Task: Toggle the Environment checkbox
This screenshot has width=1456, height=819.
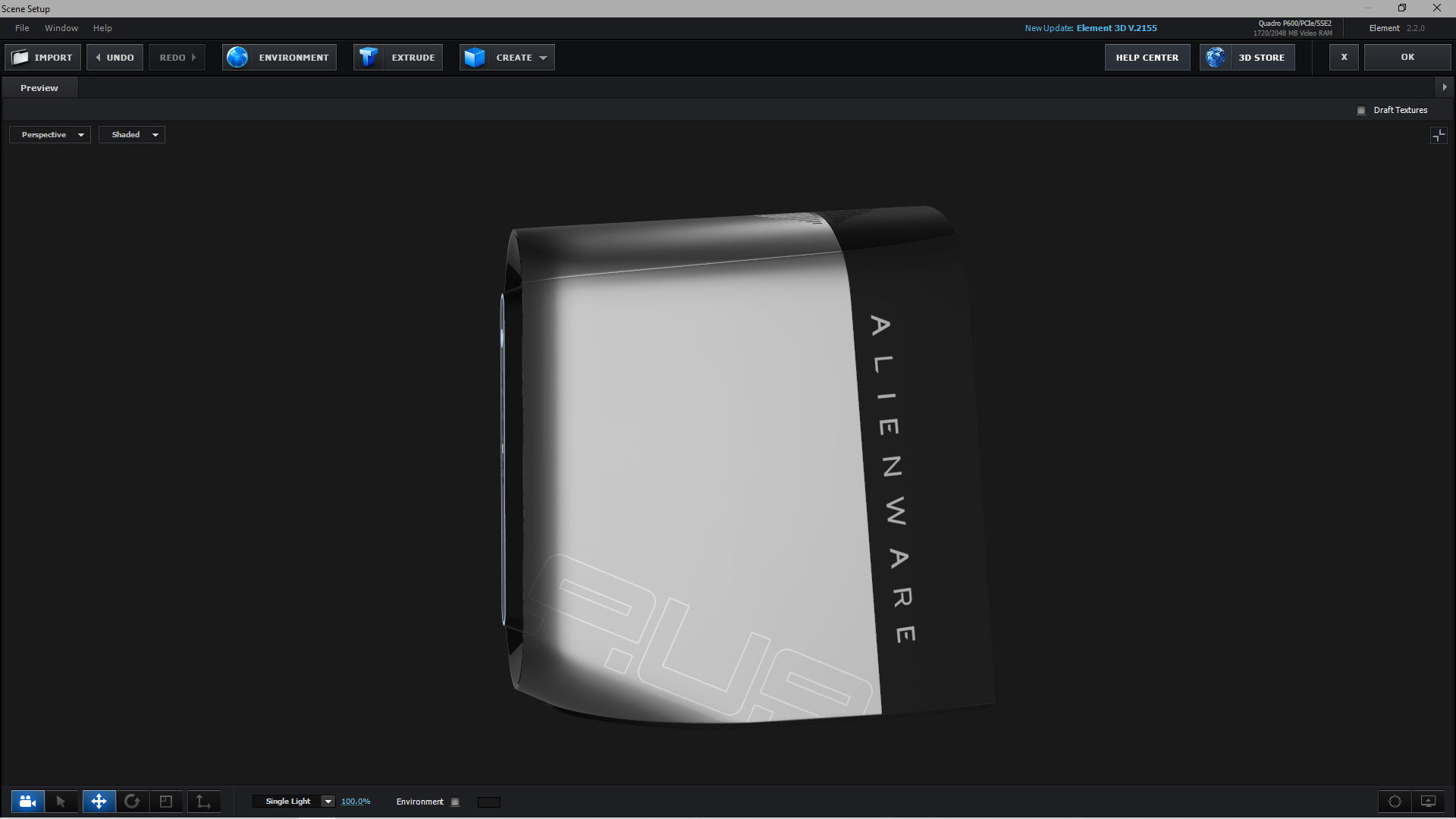Action: point(455,802)
